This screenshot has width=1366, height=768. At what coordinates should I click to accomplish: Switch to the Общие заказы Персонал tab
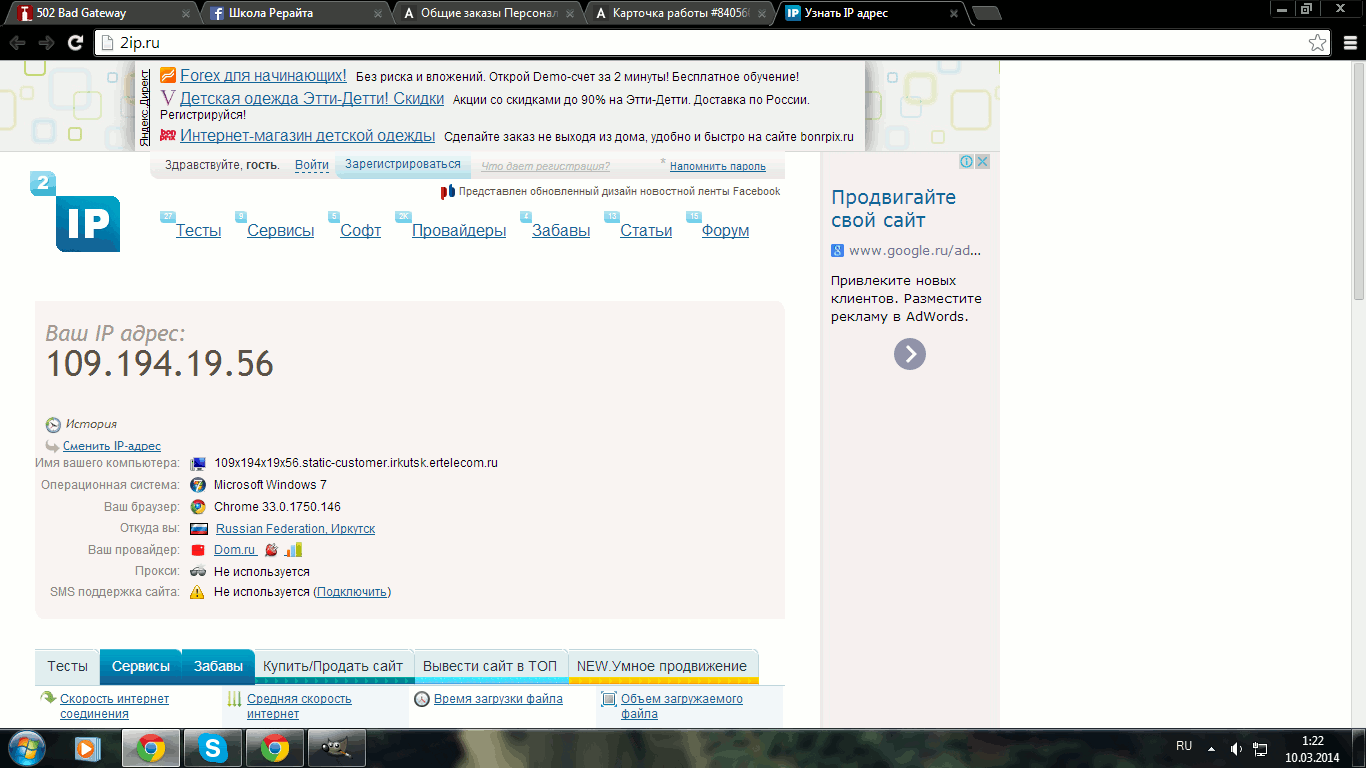488,13
